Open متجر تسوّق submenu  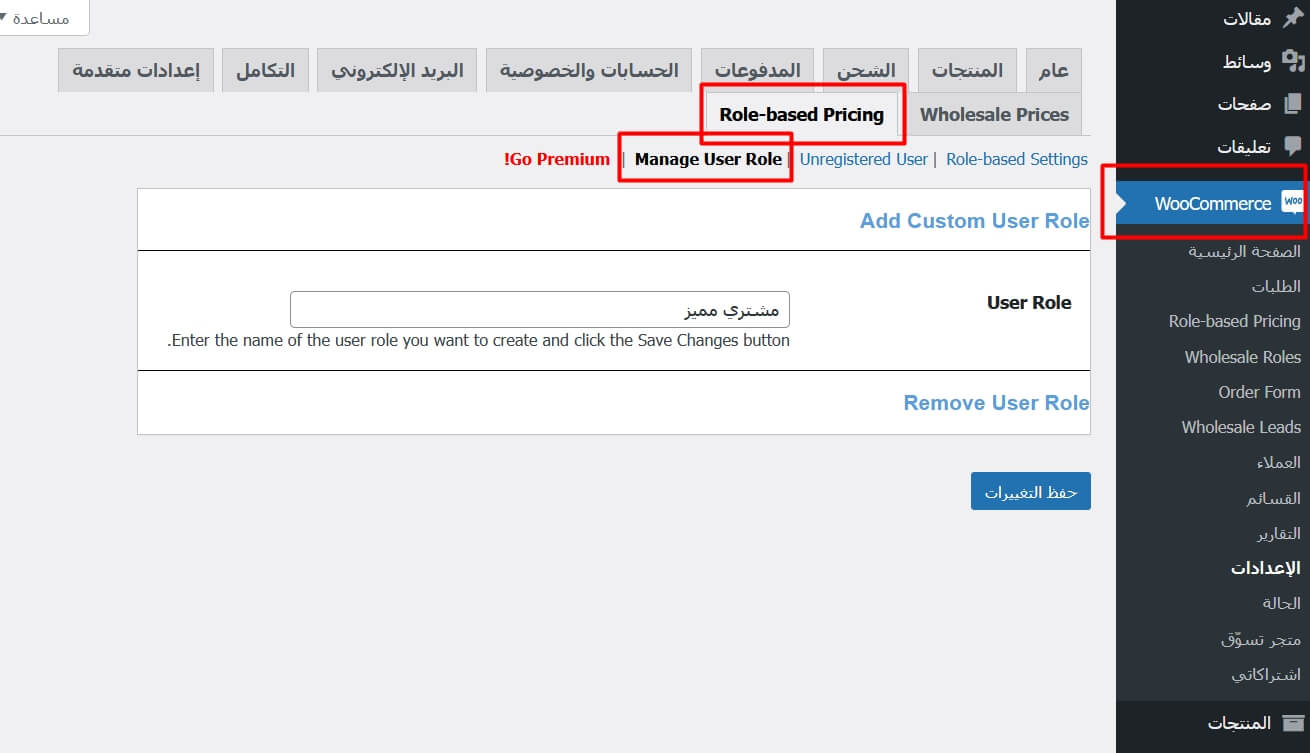click(1260, 639)
